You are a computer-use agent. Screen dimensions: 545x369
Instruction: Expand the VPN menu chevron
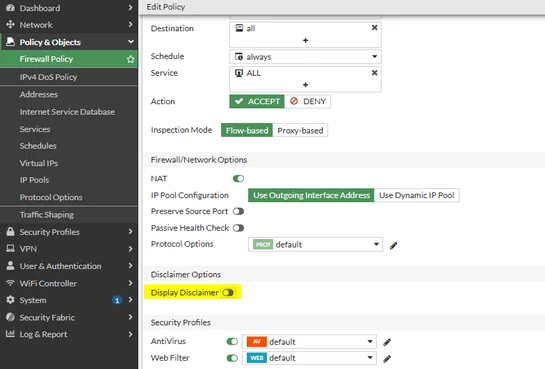click(x=130, y=248)
